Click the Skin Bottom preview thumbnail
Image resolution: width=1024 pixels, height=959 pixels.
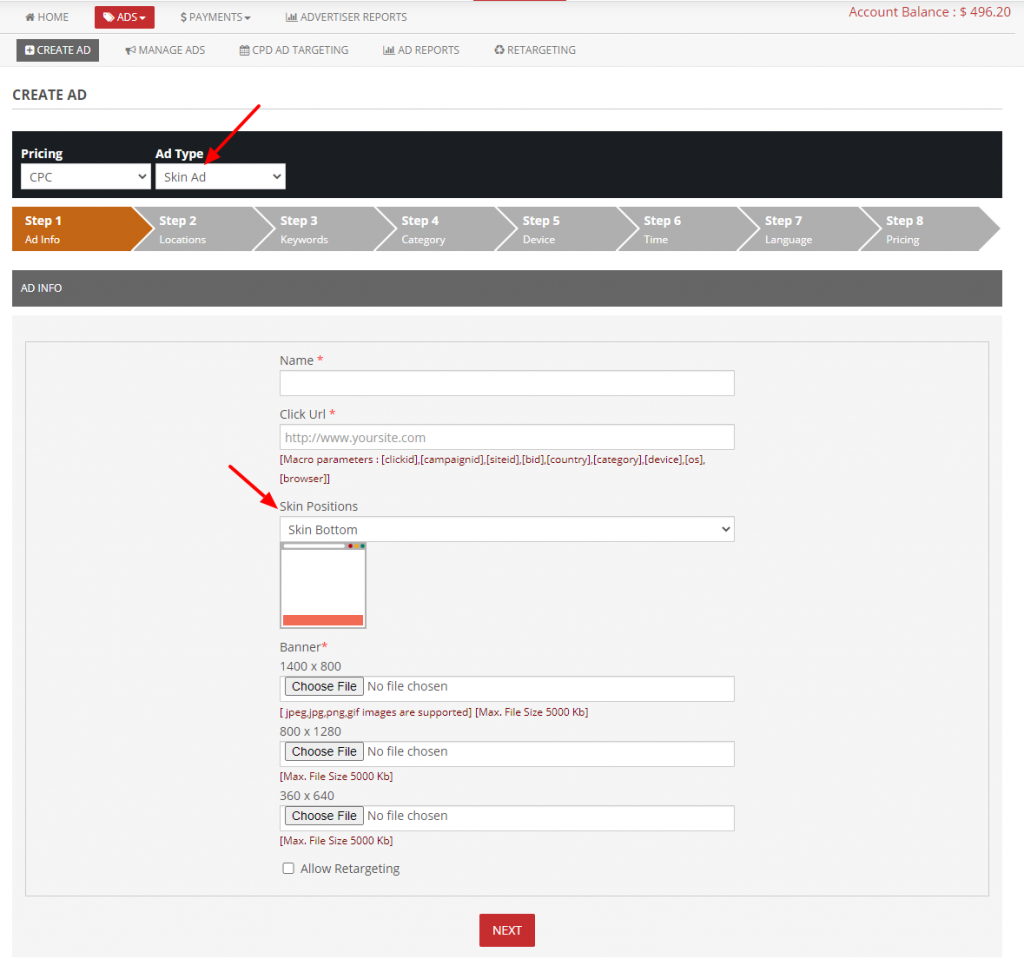point(322,585)
